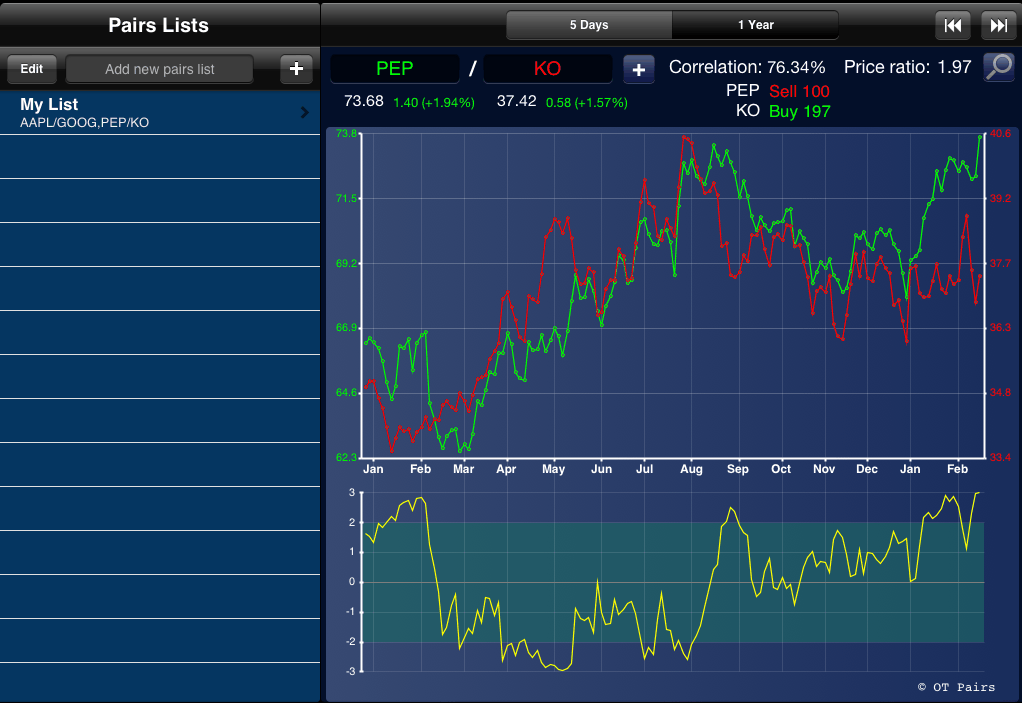The image size is (1022, 703).
Task: Select the PEP ticker field
Action: point(395,68)
